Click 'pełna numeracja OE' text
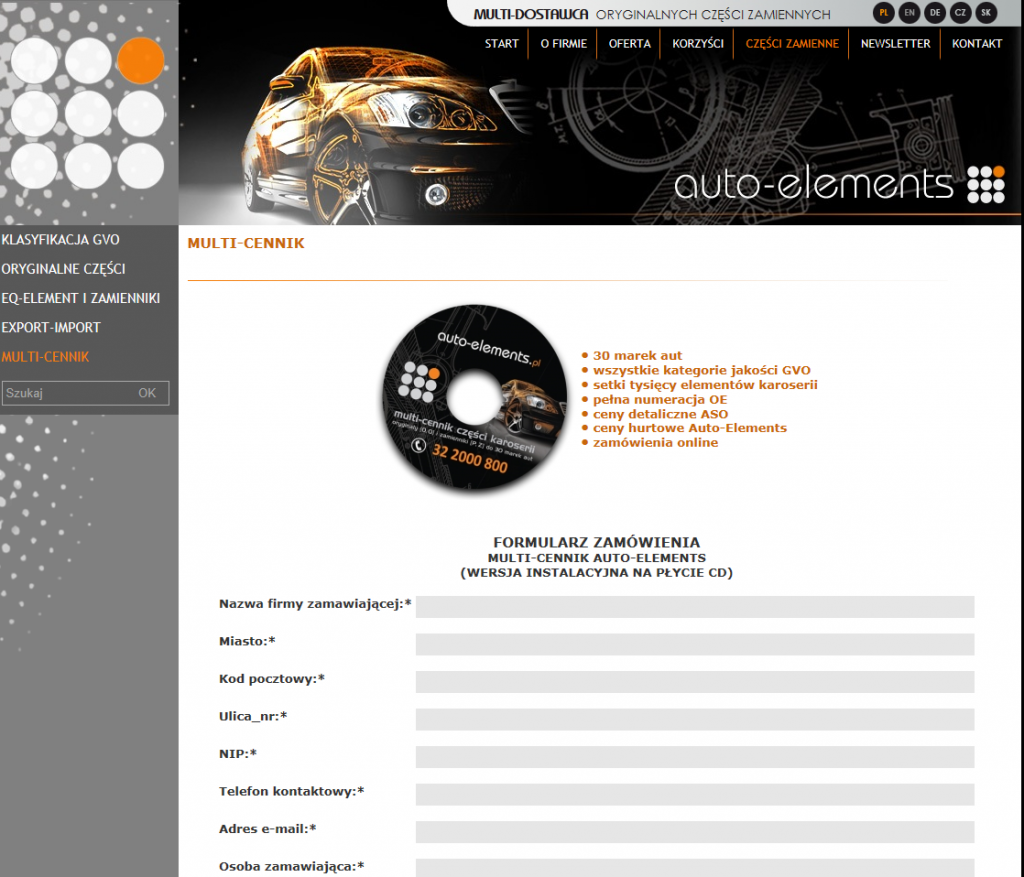Screen dimensions: 1024x877 (660, 400)
